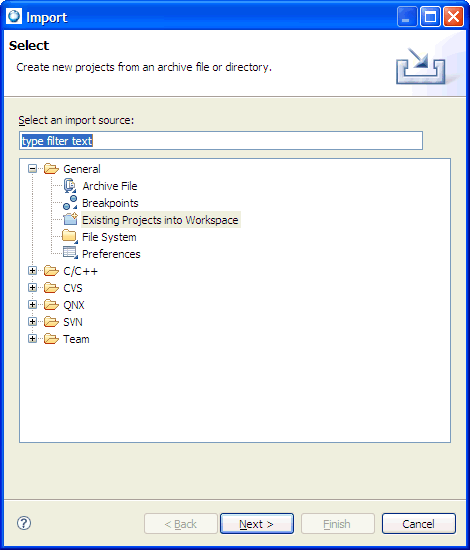
Task: Click the Breakpoints import icon
Action: pos(70,203)
